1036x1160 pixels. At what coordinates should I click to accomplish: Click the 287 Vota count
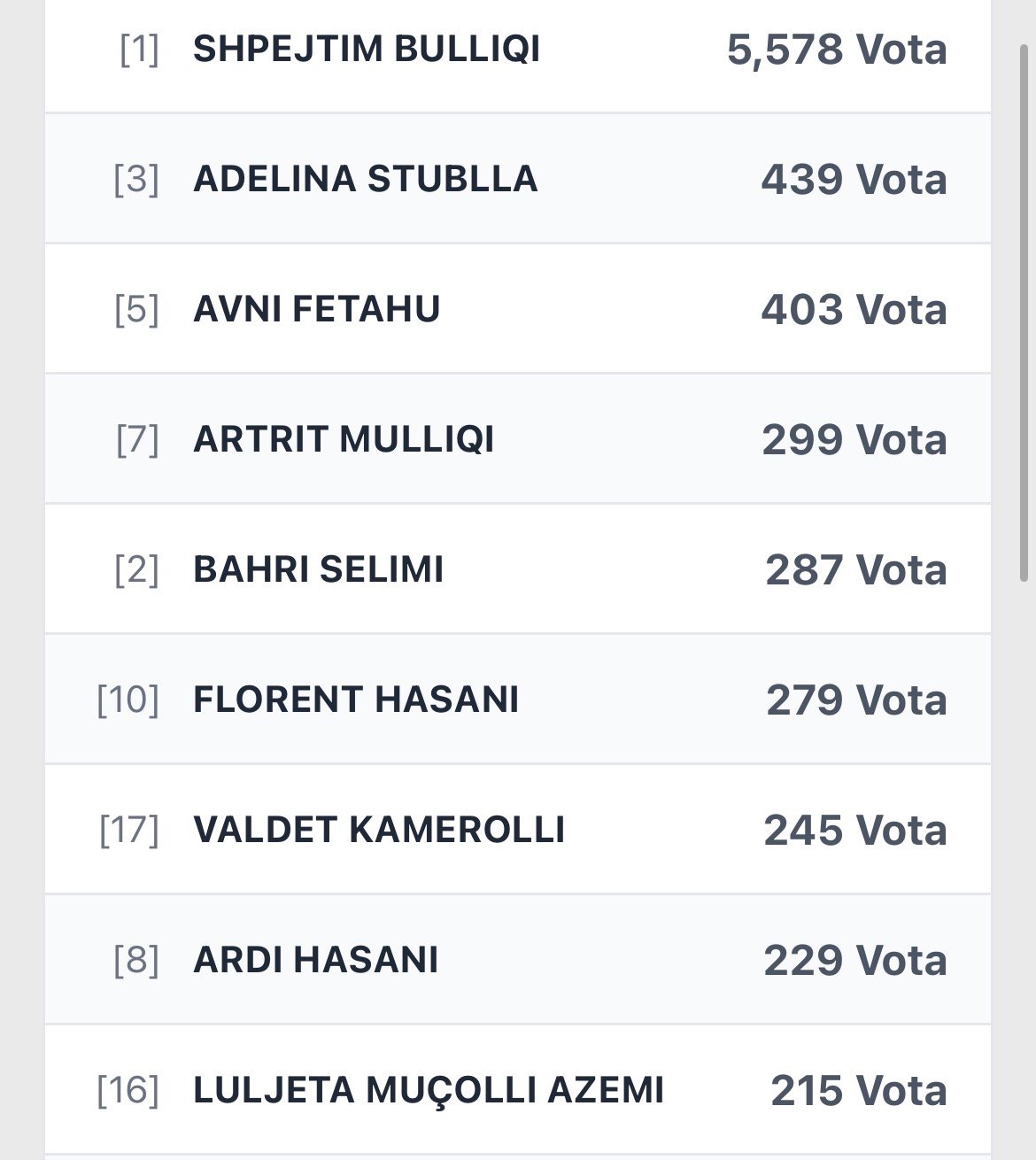tap(855, 569)
